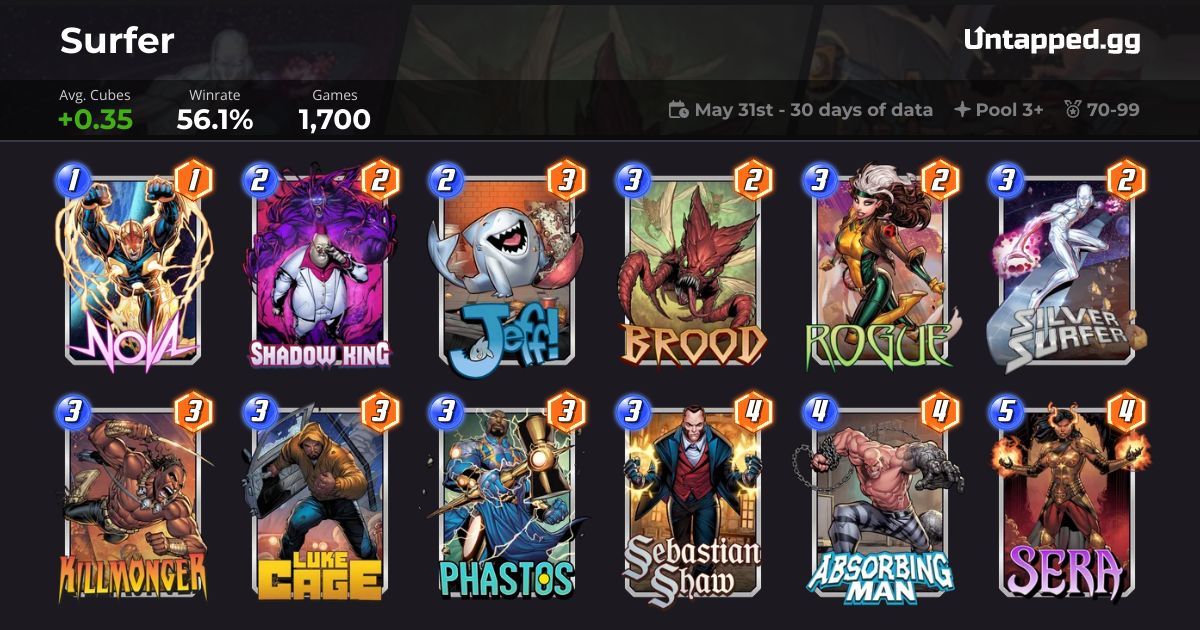The image size is (1200, 630).
Task: Open the Rogue card
Action: (x=878, y=270)
